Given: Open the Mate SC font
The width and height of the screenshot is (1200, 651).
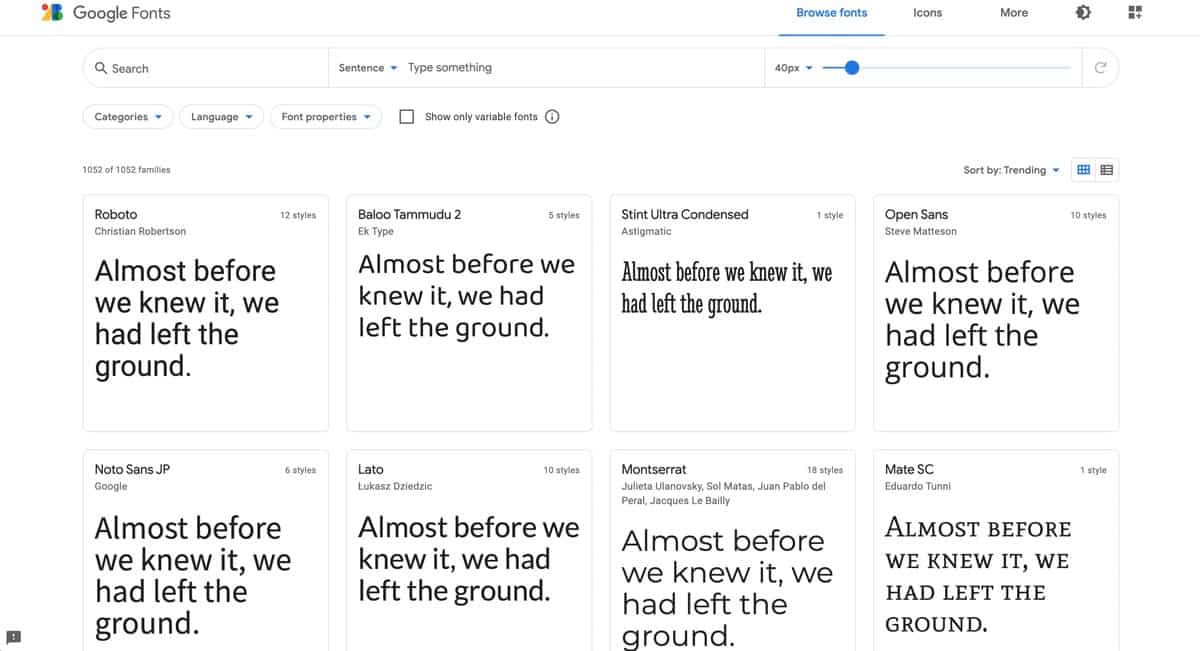Looking at the screenshot, I should pos(910,469).
